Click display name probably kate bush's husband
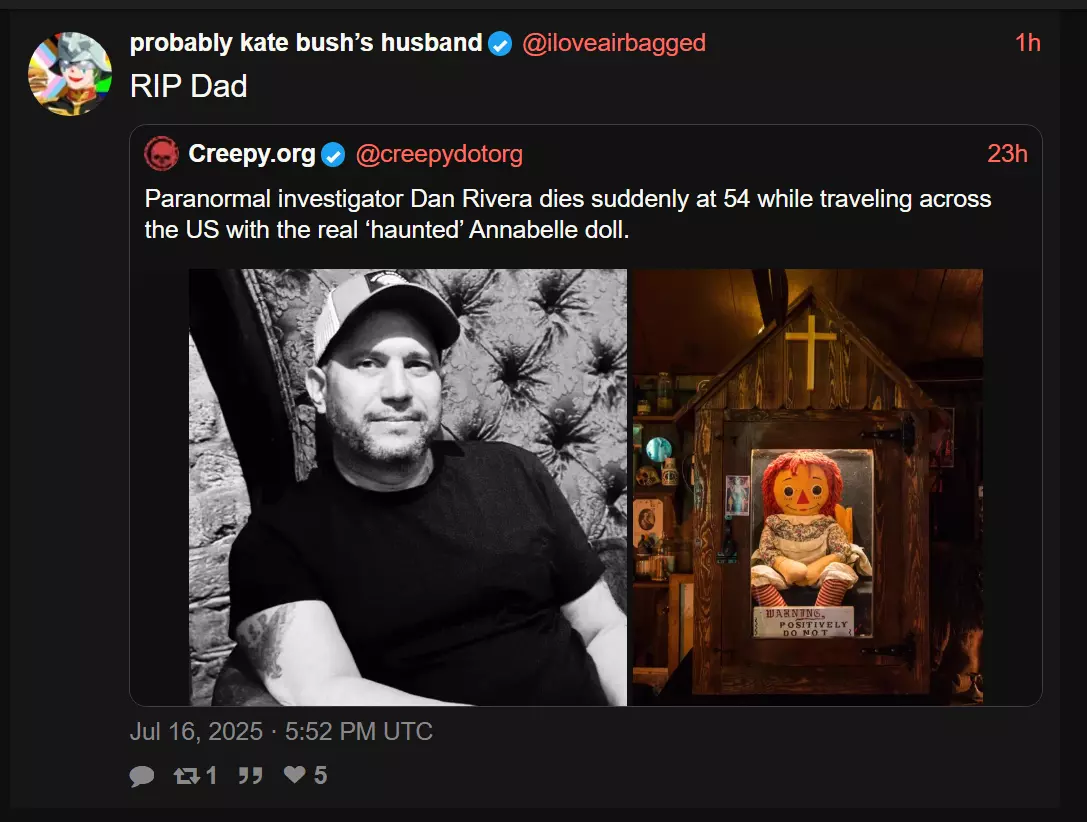Screen dimensions: 1087x822 tap(306, 43)
